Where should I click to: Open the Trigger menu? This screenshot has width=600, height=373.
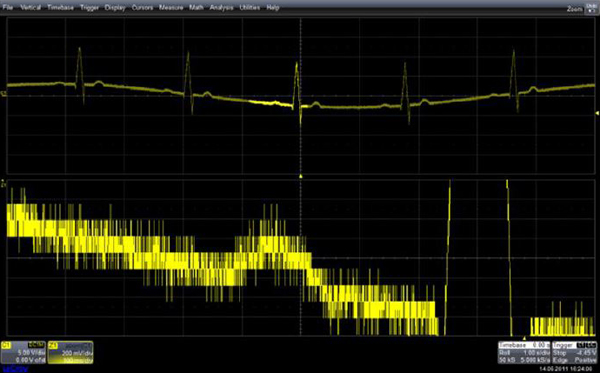[90, 7]
